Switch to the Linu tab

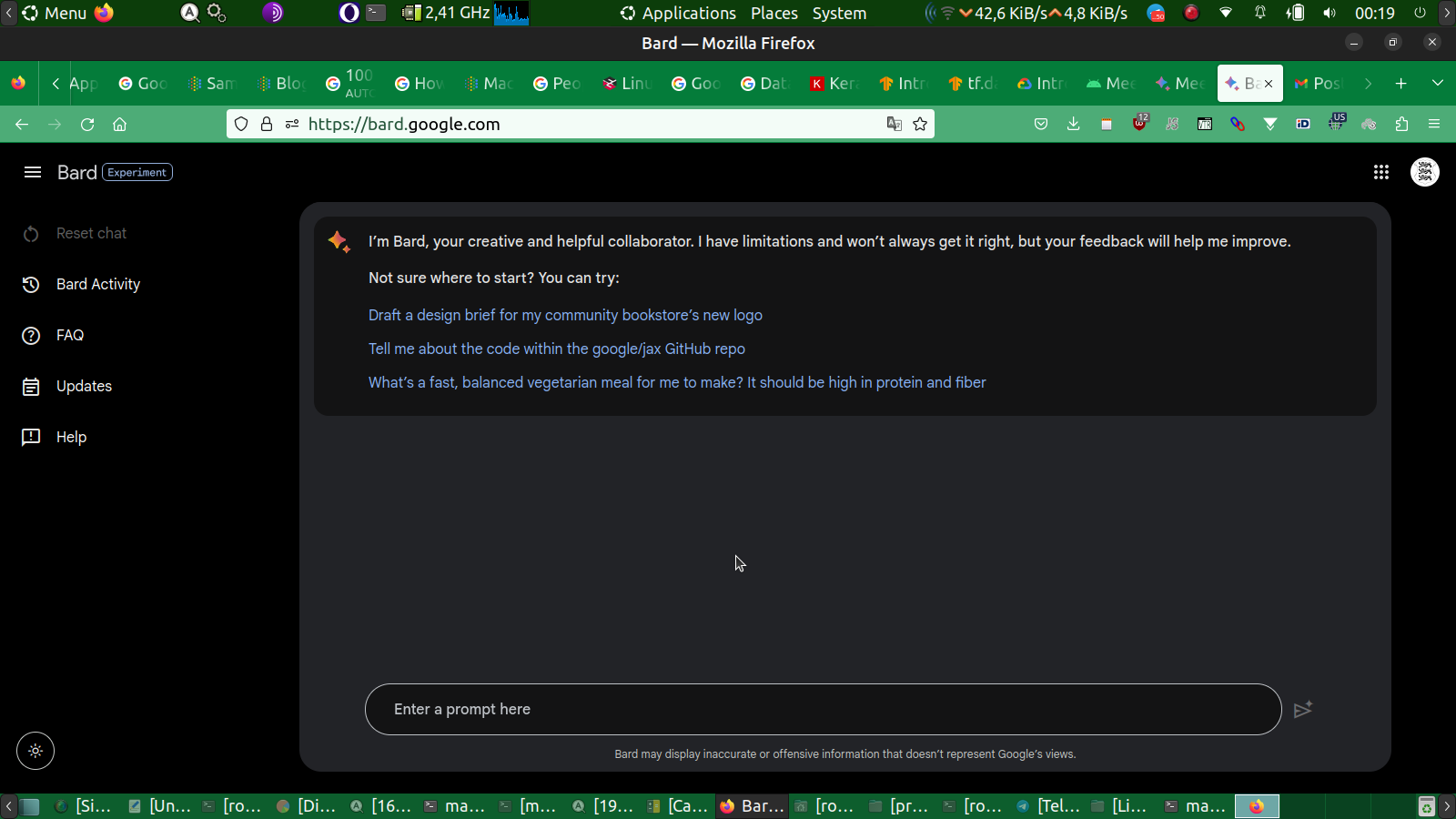tap(627, 84)
